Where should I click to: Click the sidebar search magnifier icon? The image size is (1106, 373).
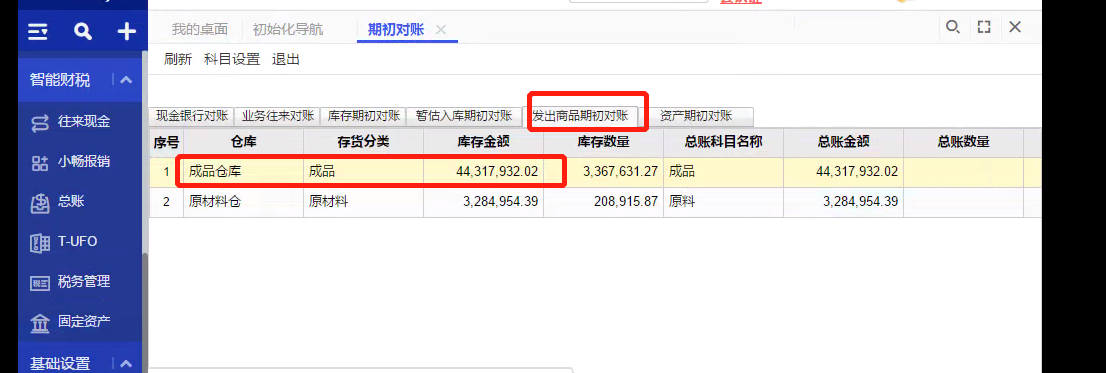click(x=83, y=32)
